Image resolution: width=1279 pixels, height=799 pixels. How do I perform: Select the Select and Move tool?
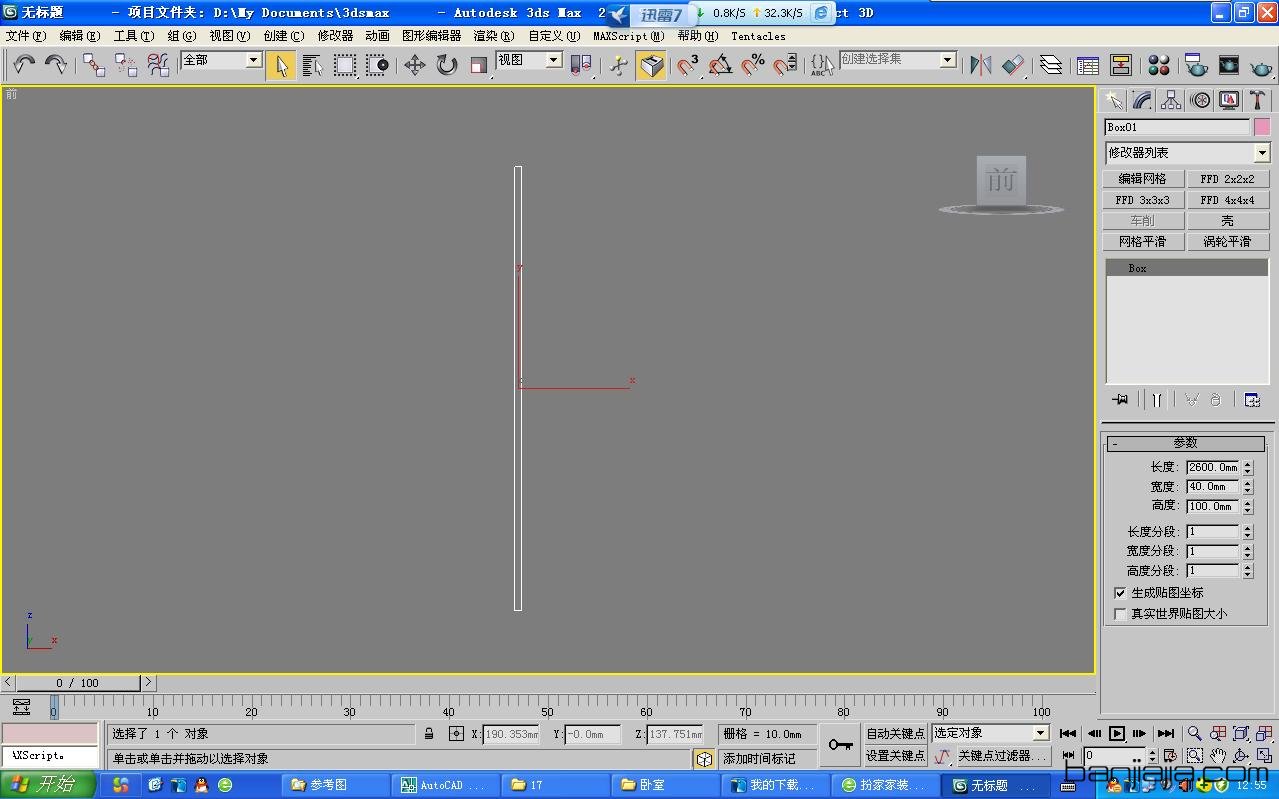[x=414, y=65]
